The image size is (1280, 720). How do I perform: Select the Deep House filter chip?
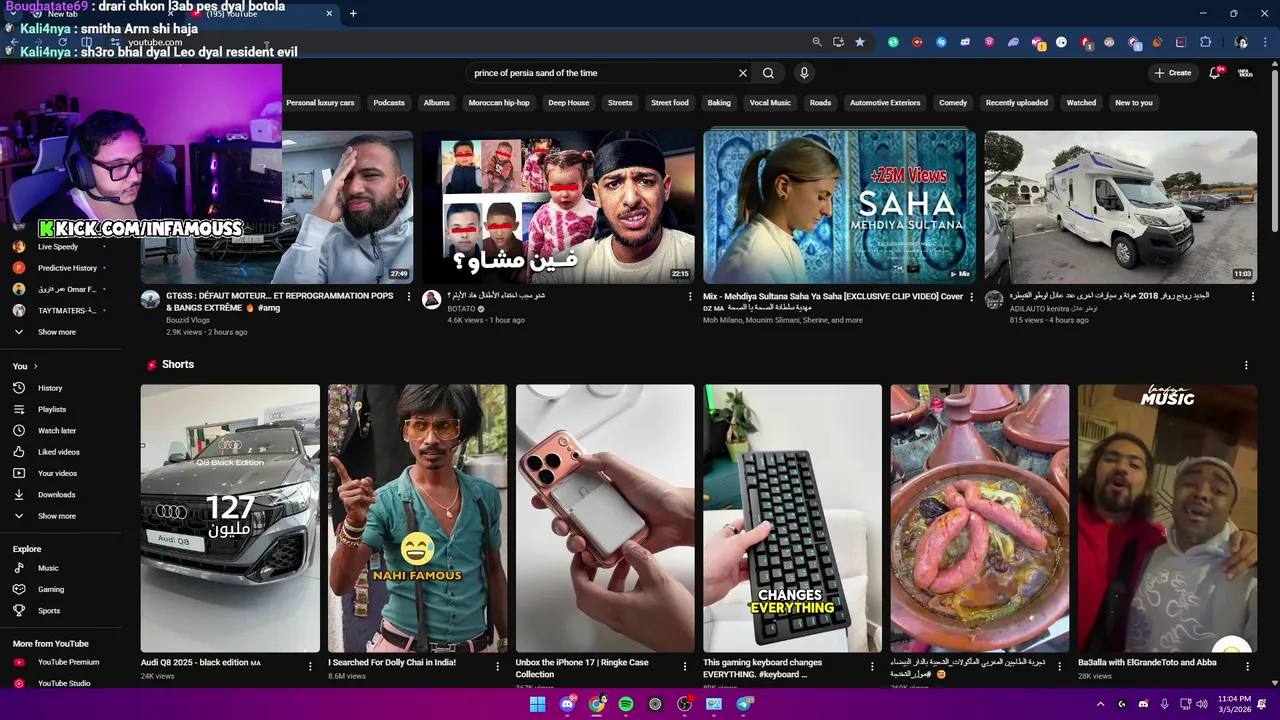(x=568, y=103)
